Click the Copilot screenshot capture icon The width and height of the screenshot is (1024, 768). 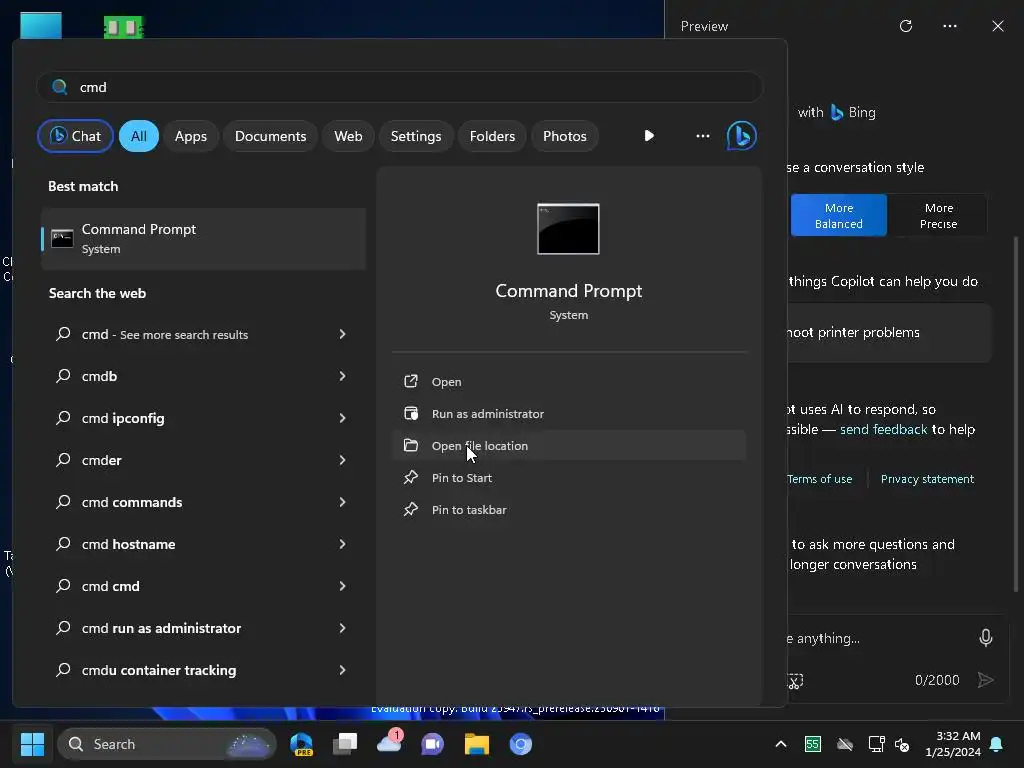point(795,680)
